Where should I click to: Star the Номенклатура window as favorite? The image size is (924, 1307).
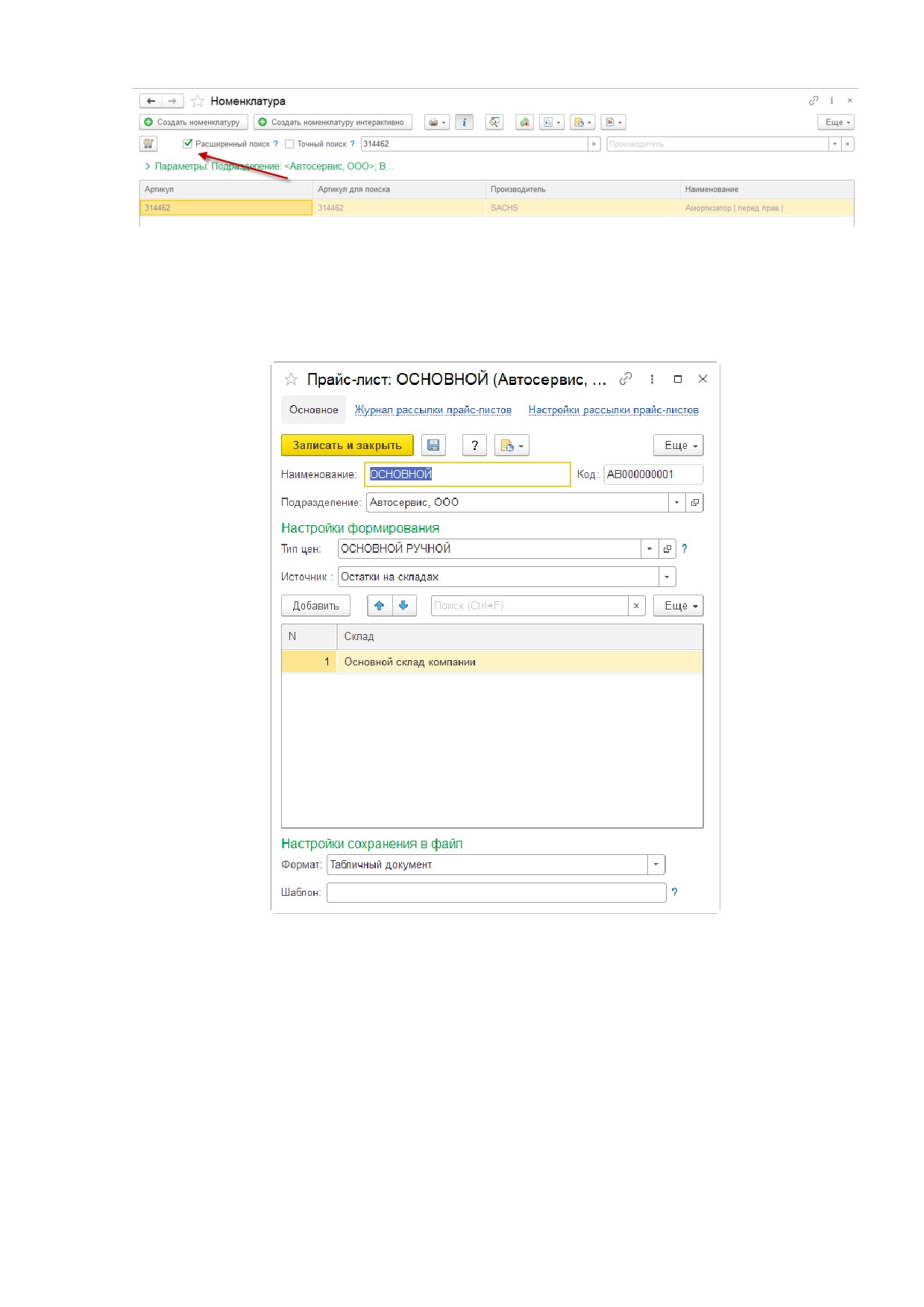coord(198,101)
